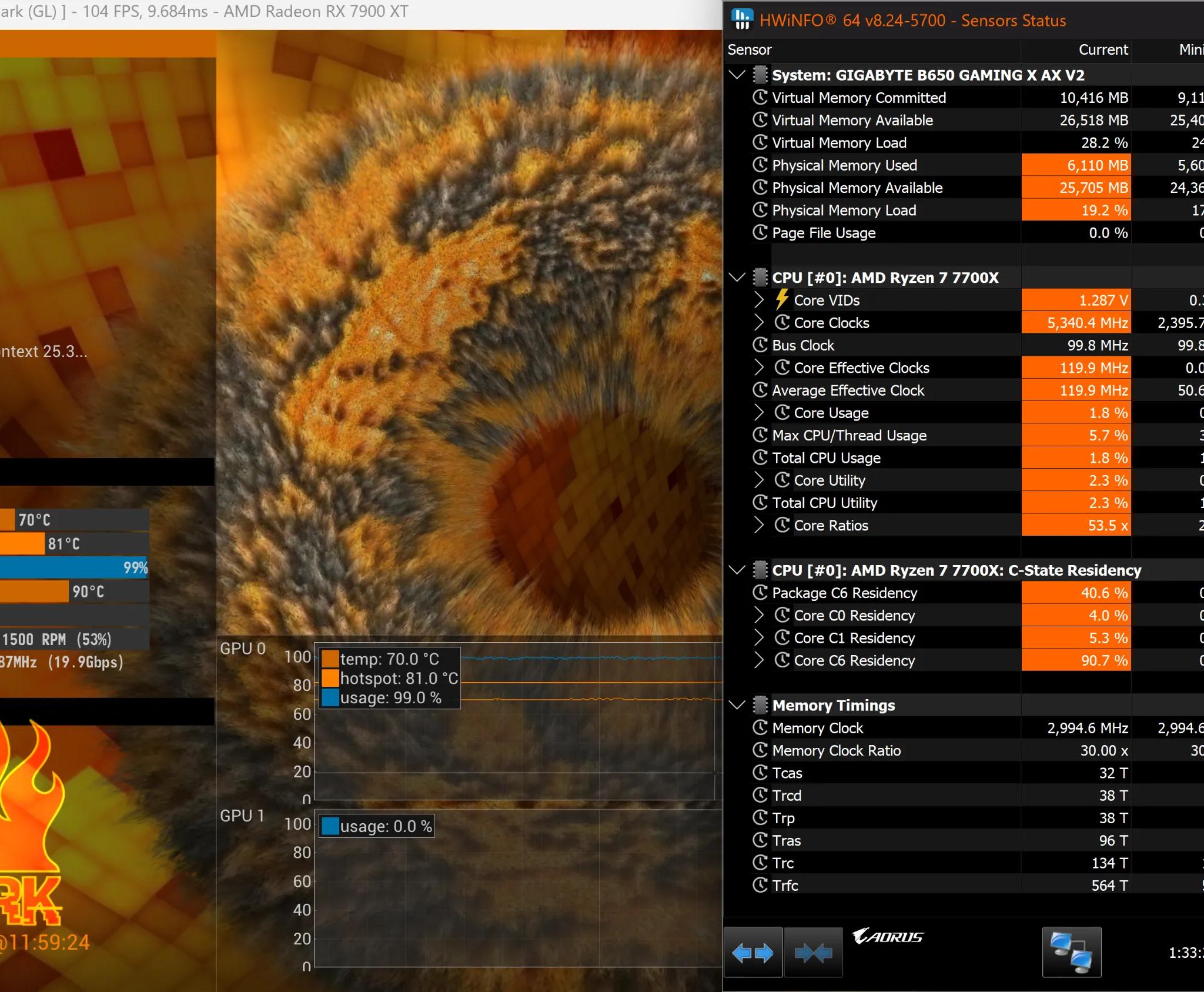Image resolution: width=1204 pixels, height=992 pixels.
Task: Click the clock icon beside Total CPU Usage
Action: 760,458
